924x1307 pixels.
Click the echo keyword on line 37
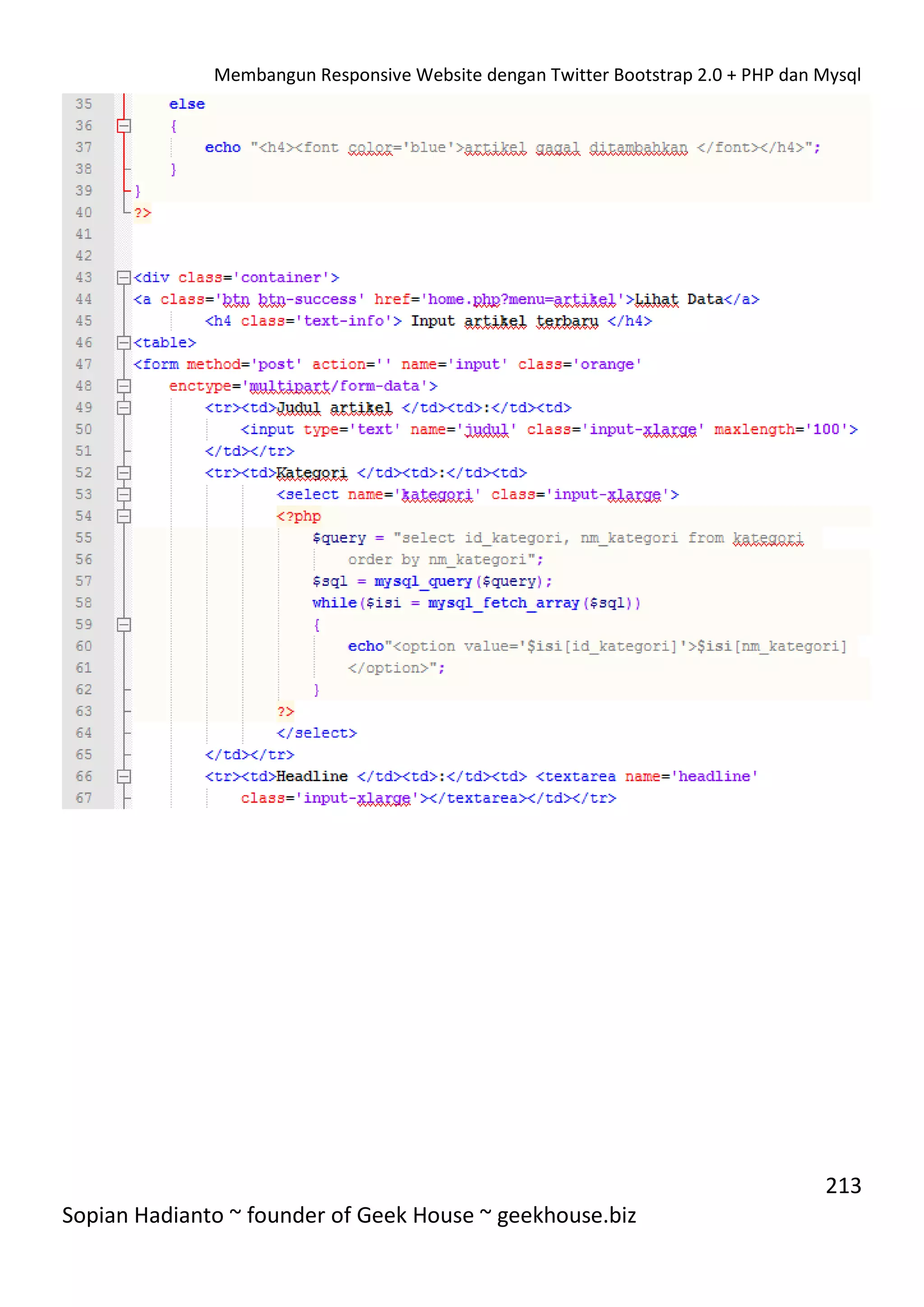pyautogui.click(x=223, y=148)
